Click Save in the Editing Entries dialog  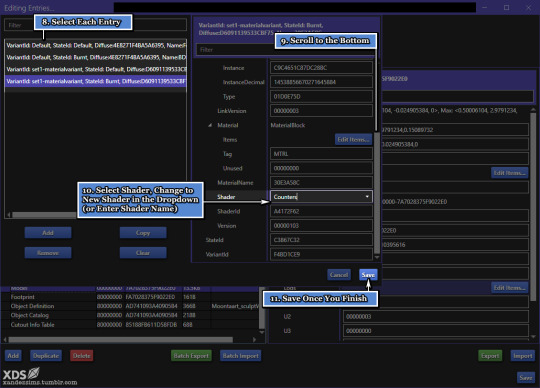(x=368, y=275)
